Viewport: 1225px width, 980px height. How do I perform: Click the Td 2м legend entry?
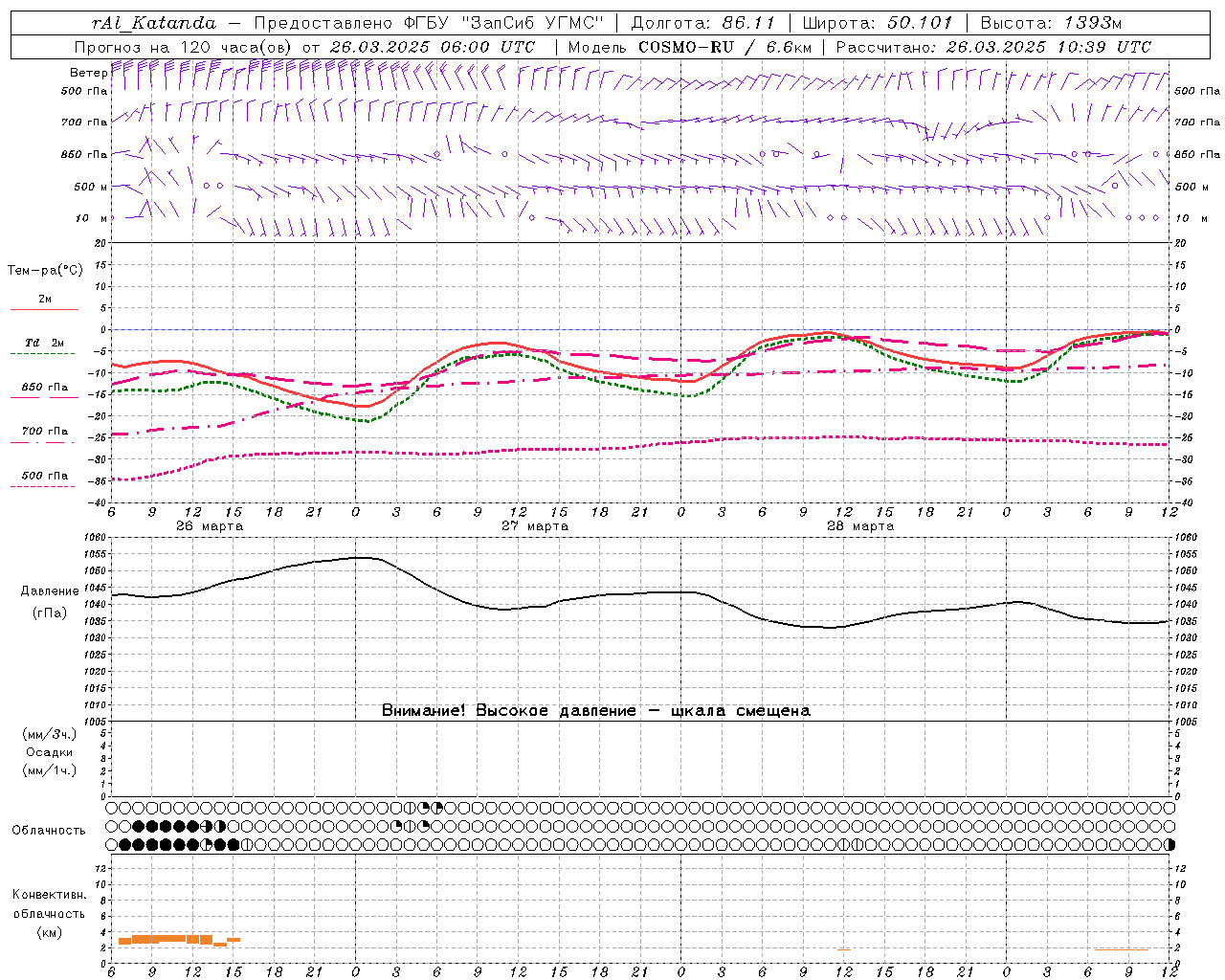pyautogui.click(x=45, y=343)
